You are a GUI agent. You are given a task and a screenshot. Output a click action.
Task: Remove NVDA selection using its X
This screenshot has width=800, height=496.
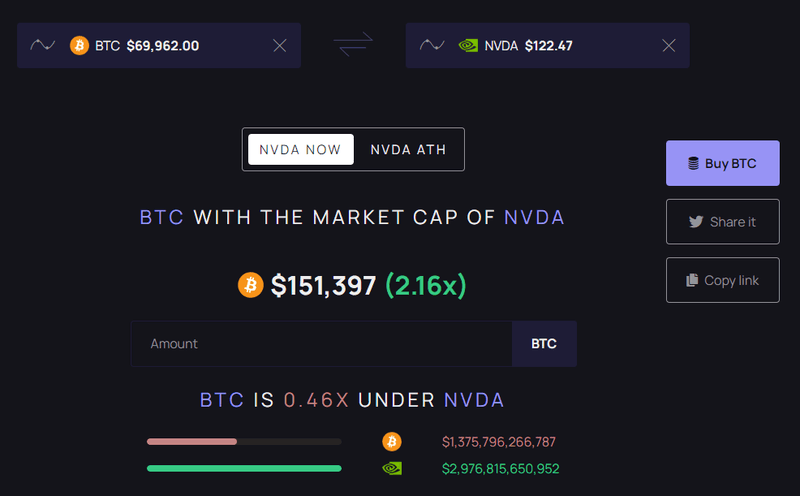tap(669, 45)
